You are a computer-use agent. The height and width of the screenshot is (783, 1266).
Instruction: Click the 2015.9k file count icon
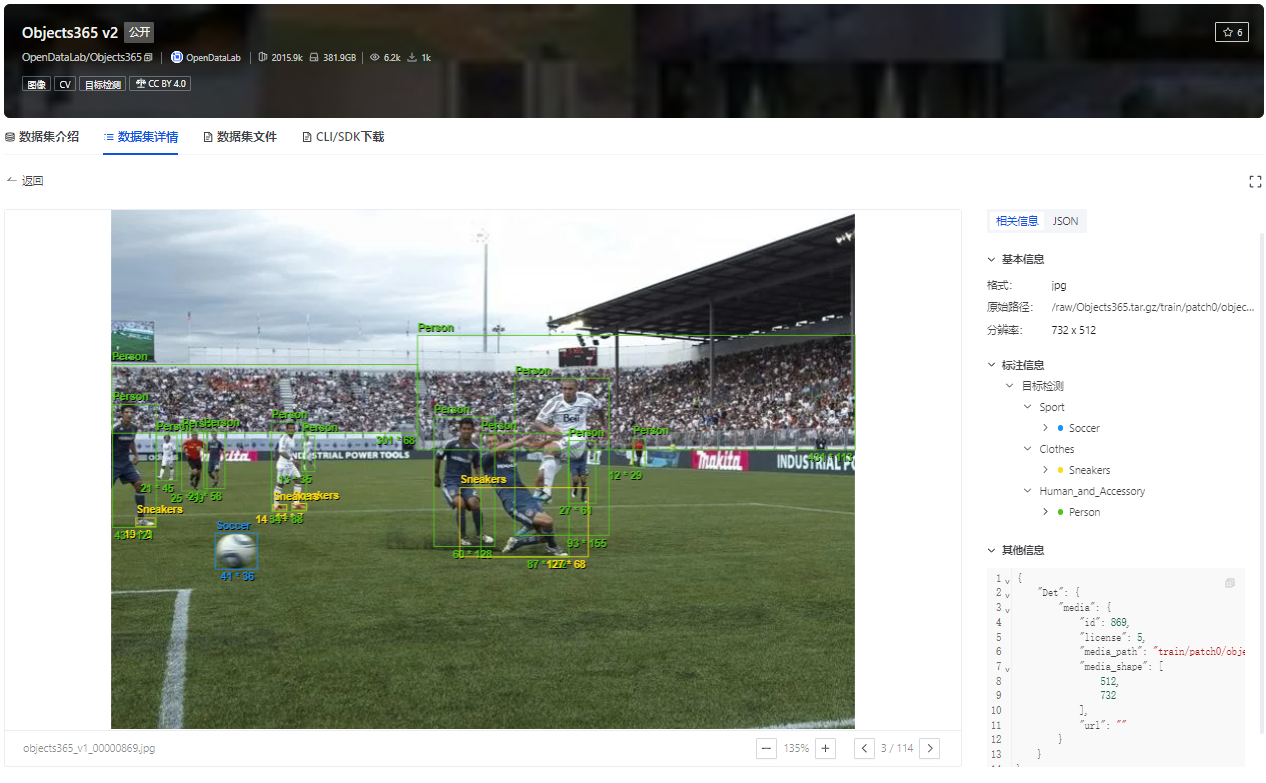click(x=263, y=58)
